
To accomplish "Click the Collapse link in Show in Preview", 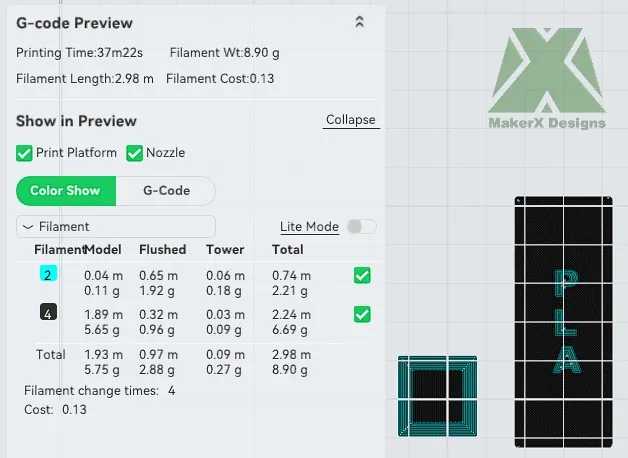I will 351,120.
